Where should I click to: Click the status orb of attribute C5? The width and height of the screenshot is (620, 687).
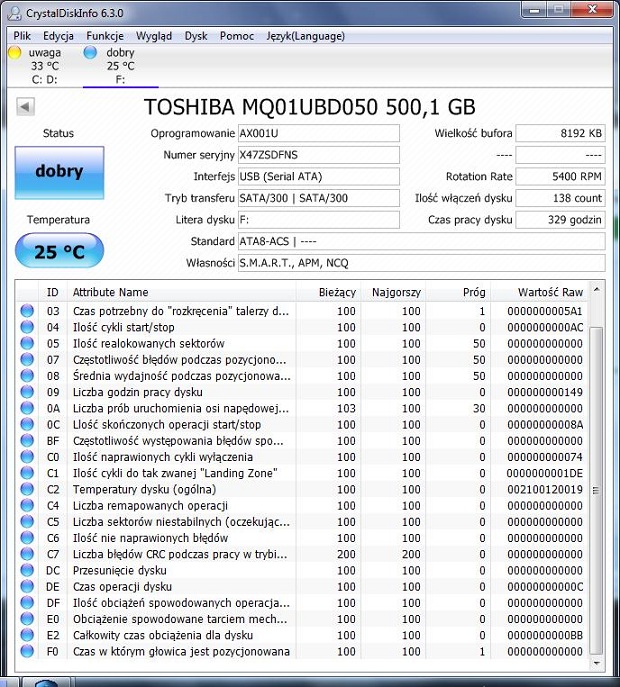tap(27, 521)
